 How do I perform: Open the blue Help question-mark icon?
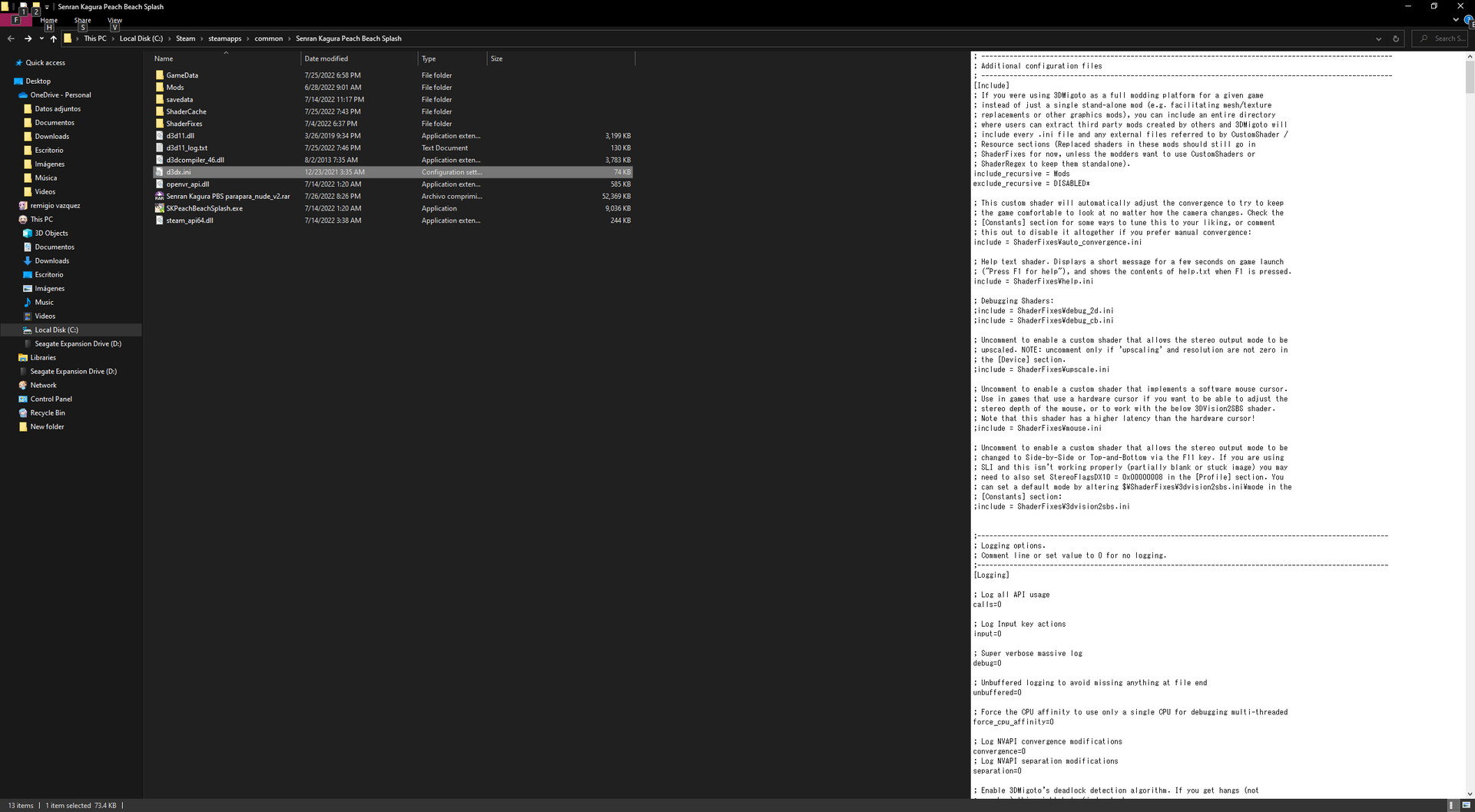tap(1469, 20)
